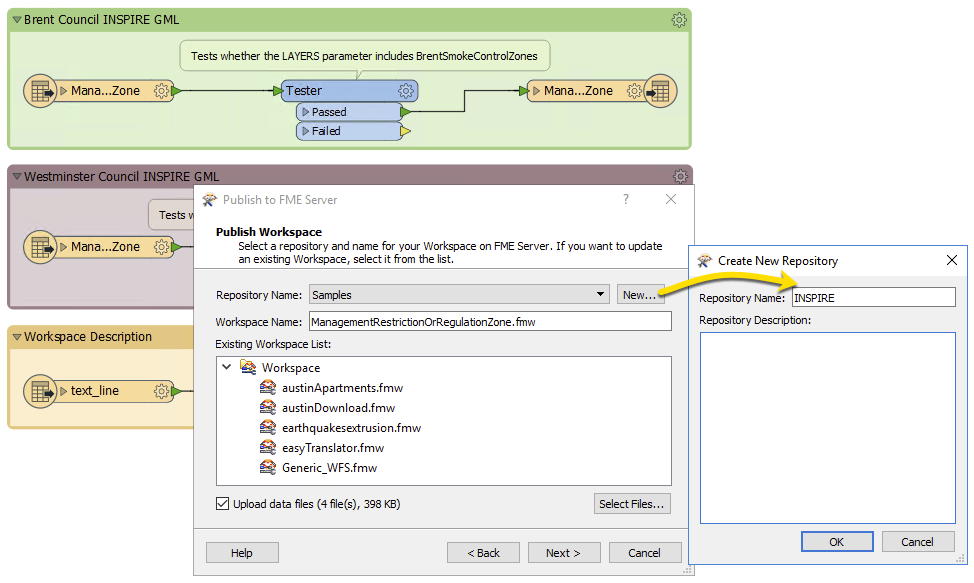The width and height of the screenshot is (974, 583).
Task: Click the Brent Council writer table icon
Action: click(660, 91)
